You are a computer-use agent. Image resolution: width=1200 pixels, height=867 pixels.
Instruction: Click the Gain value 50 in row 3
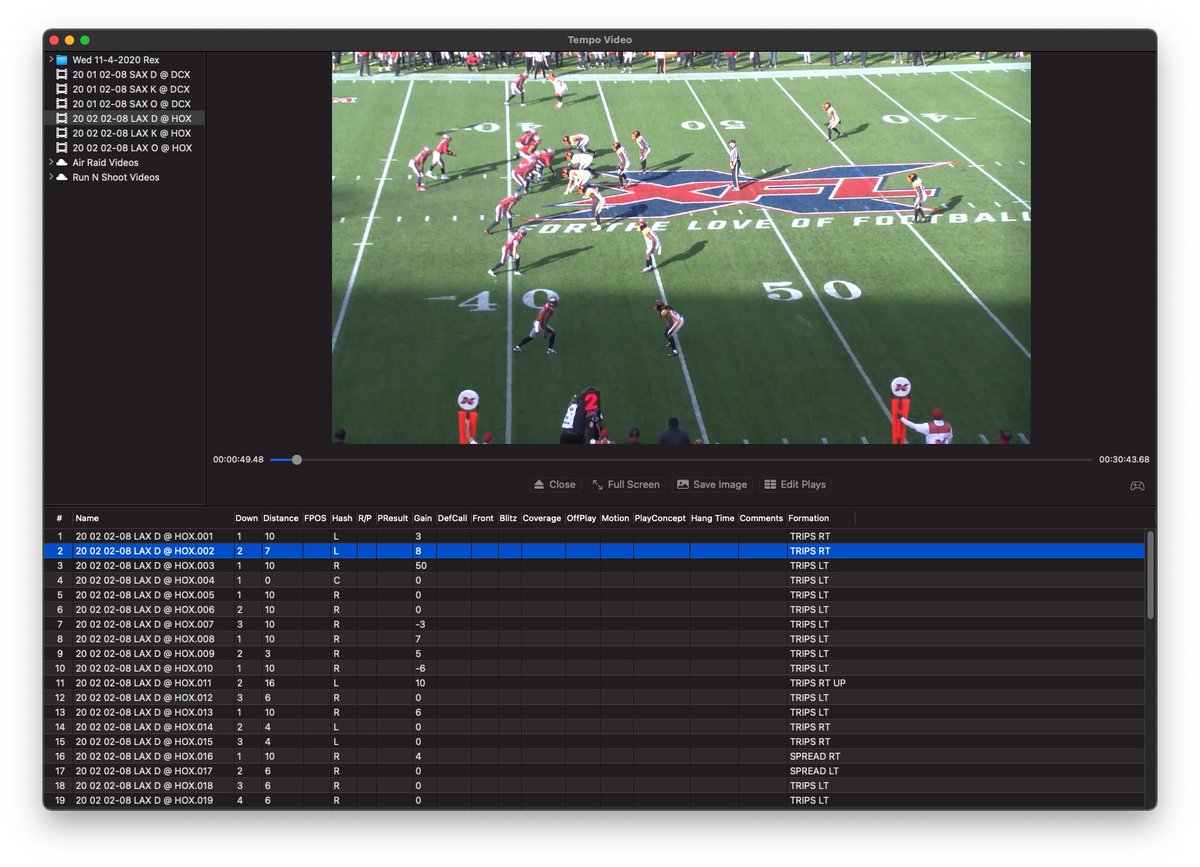[420, 566]
